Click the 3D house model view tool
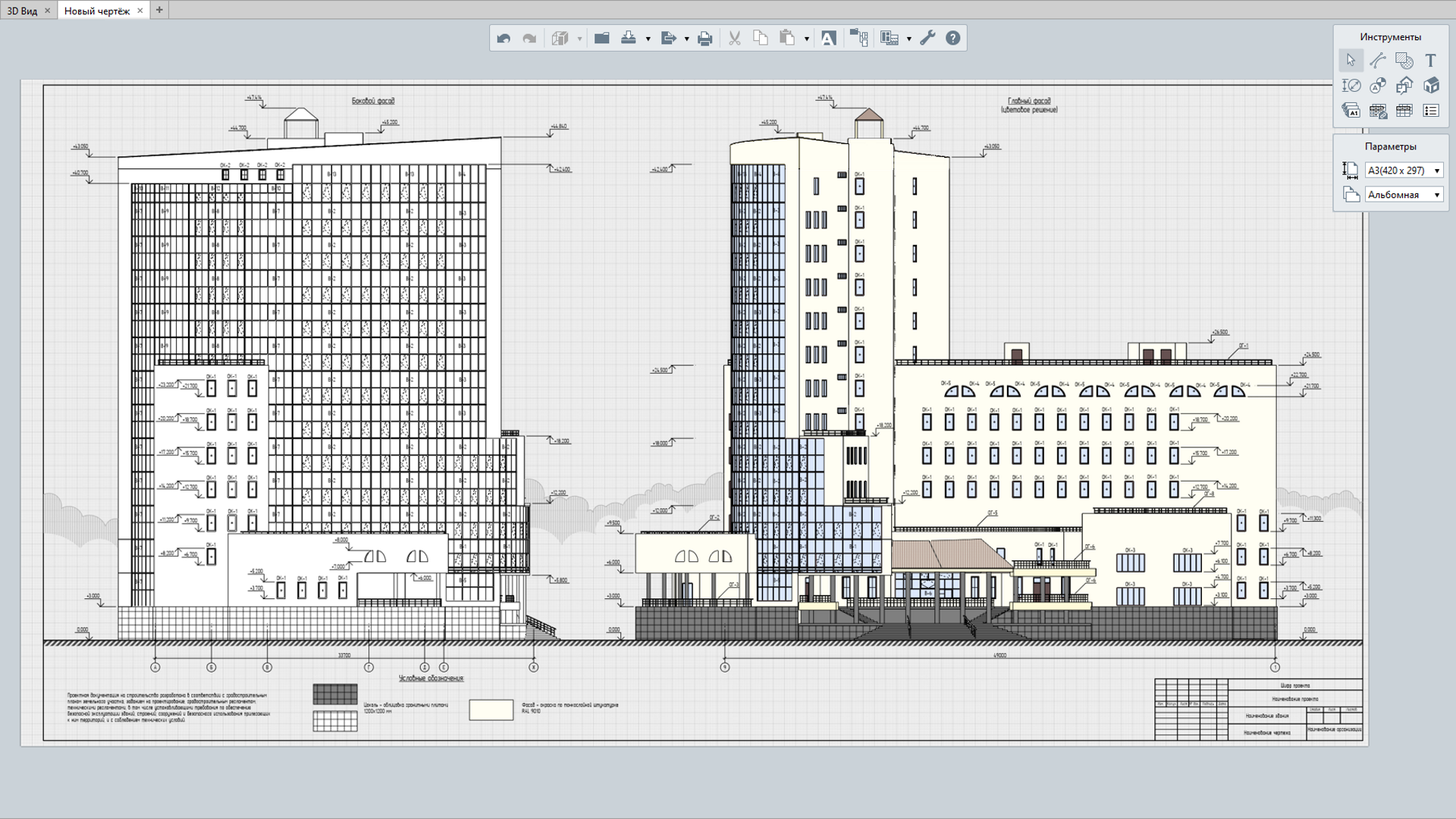1456x819 pixels. click(1431, 86)
